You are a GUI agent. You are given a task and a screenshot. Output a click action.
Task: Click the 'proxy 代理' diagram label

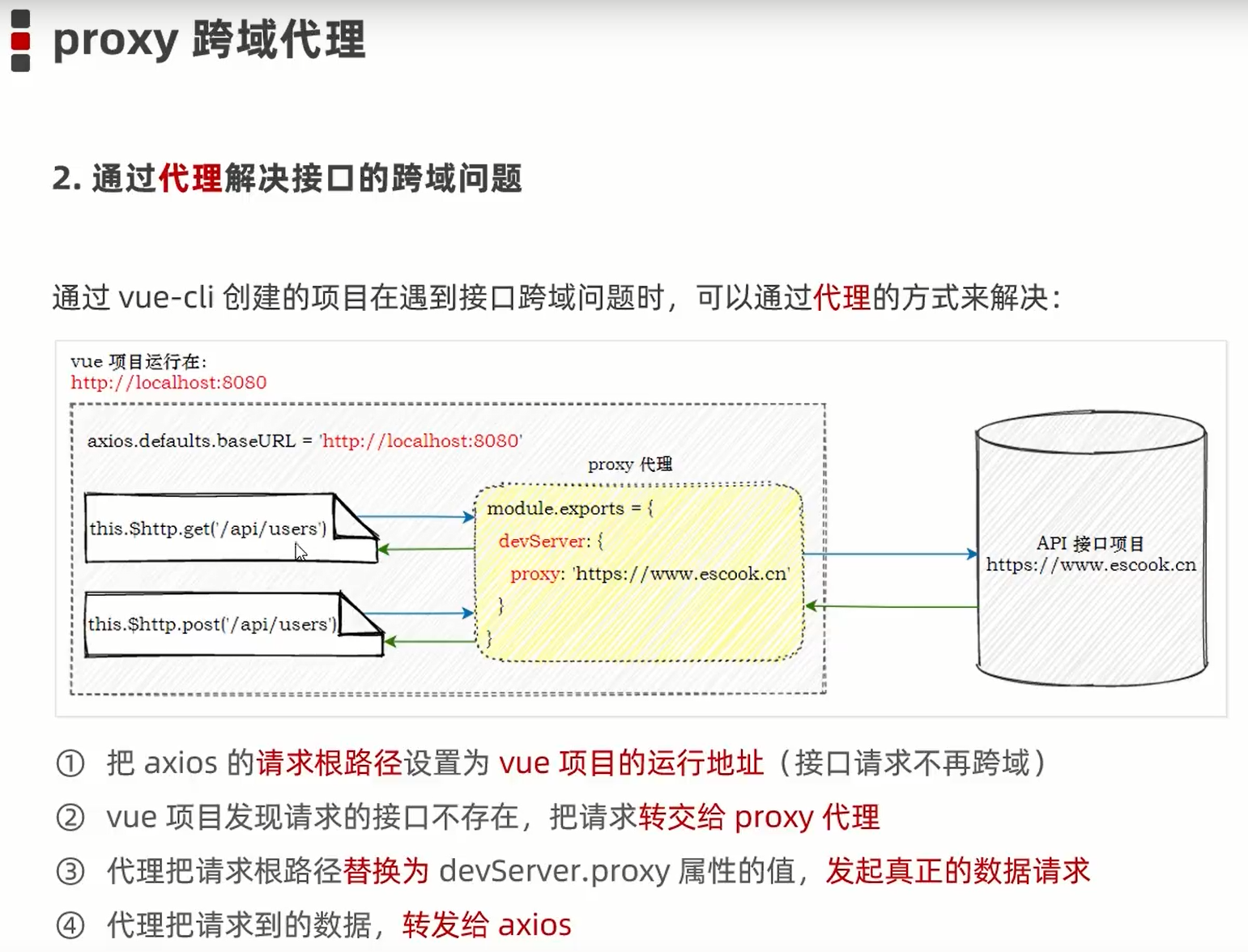[x=630, y=464]
